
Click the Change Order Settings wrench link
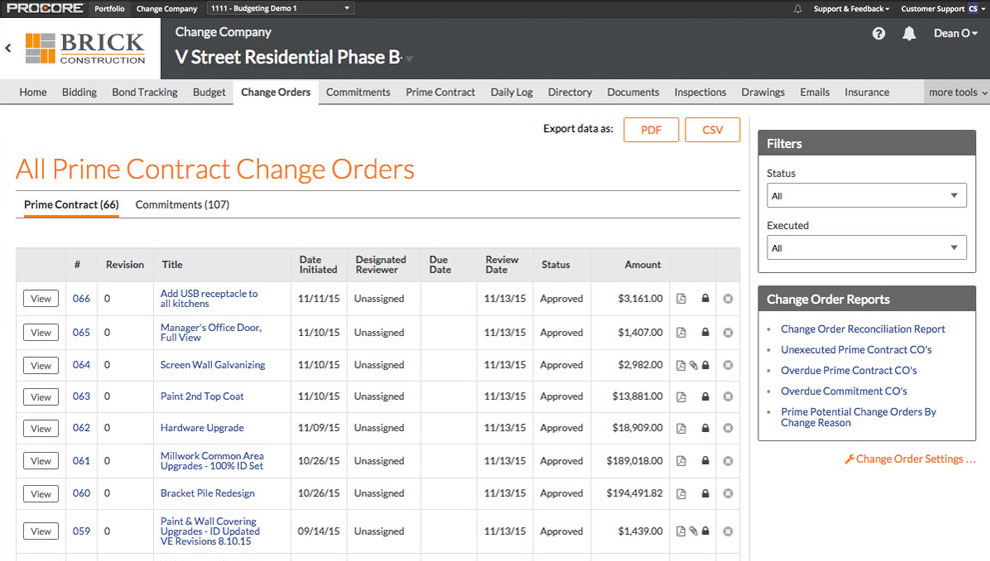(x=910, y=459)
